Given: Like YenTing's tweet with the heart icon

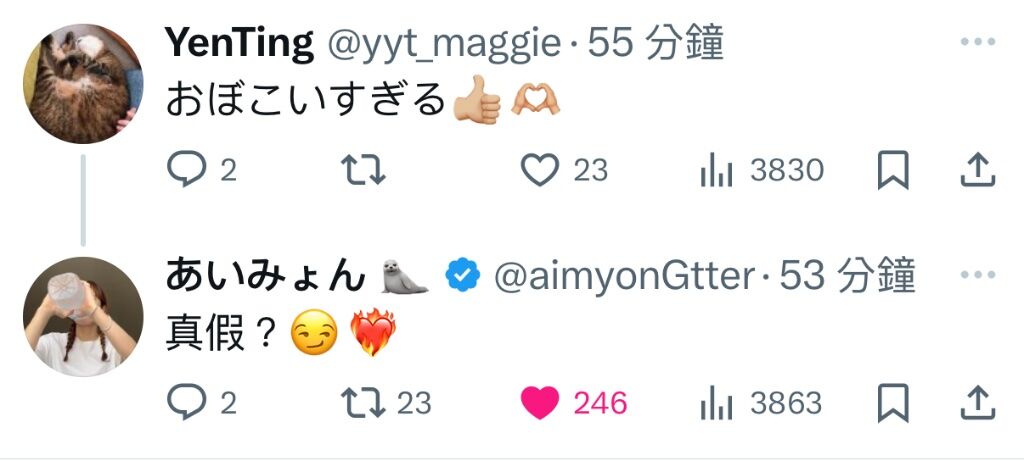Looking at the screenshot, I should (x=539, y=170).
